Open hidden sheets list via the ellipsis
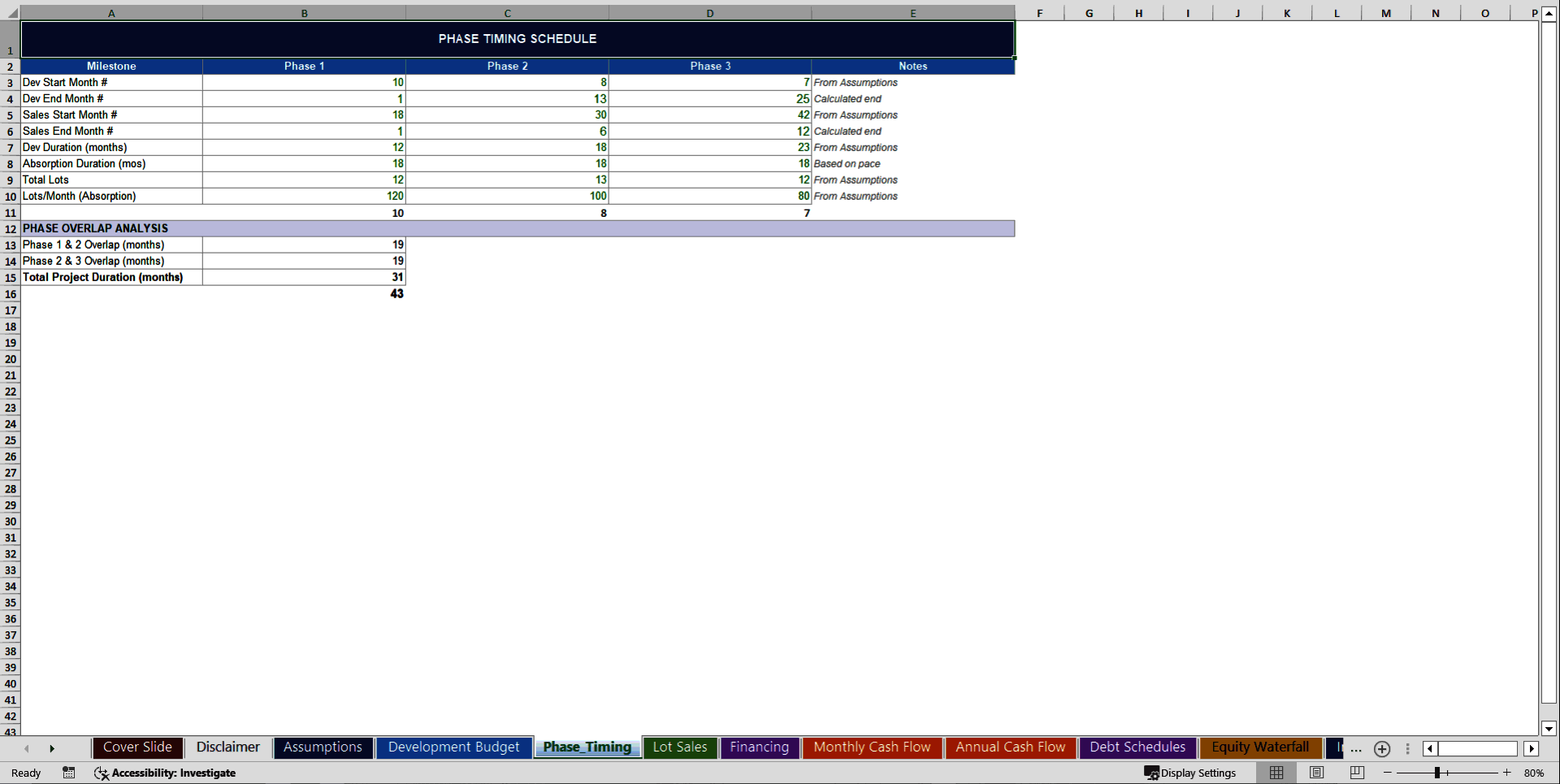Screen dimensions: 1560x784 pyautogui.click(x=1355, y=749)
